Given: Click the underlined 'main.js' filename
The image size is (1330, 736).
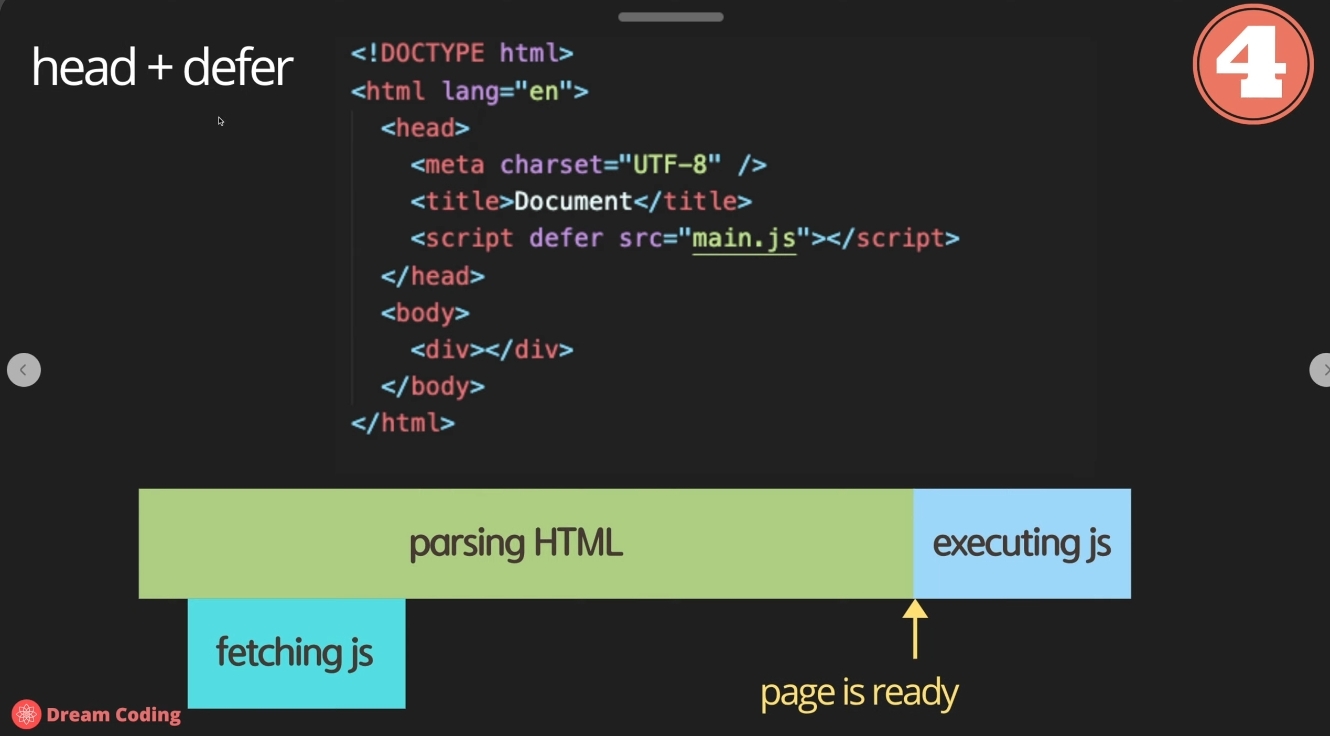Looking at the screenshot, I should (x=744, y=239).
